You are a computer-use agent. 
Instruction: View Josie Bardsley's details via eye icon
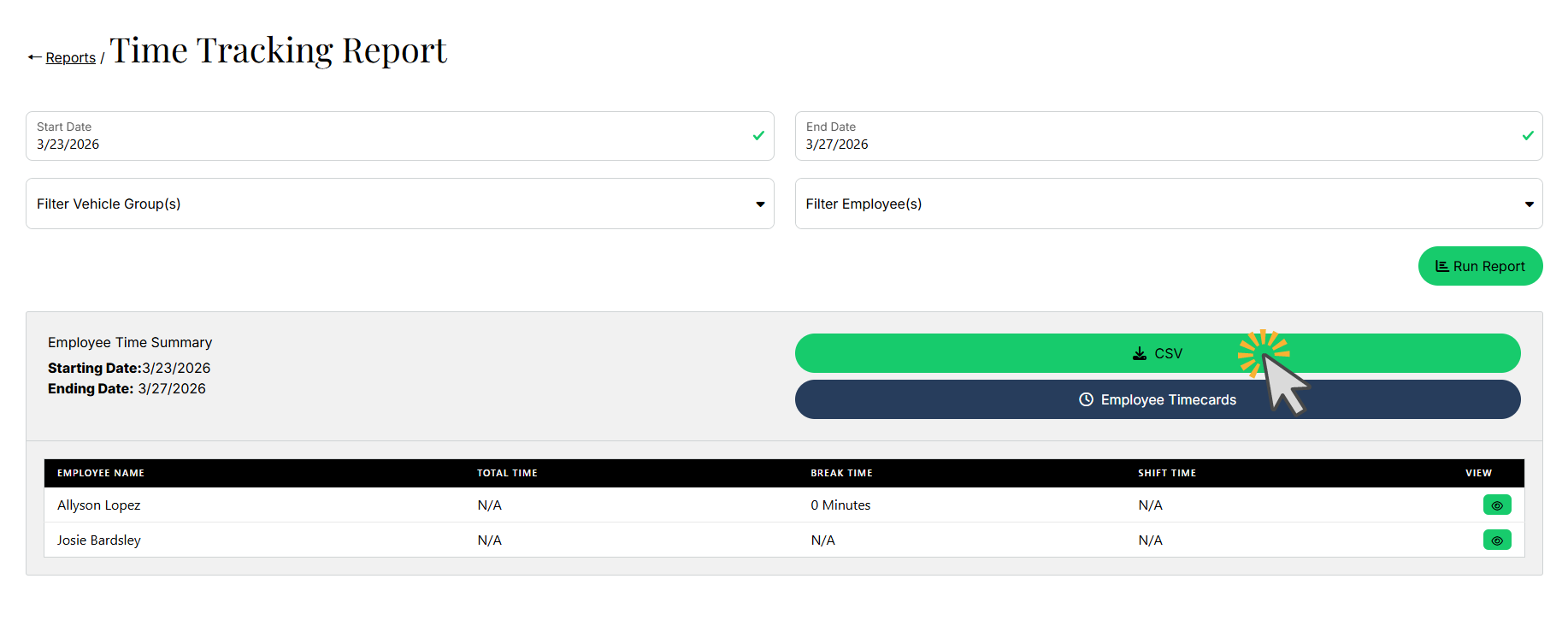1497,540
